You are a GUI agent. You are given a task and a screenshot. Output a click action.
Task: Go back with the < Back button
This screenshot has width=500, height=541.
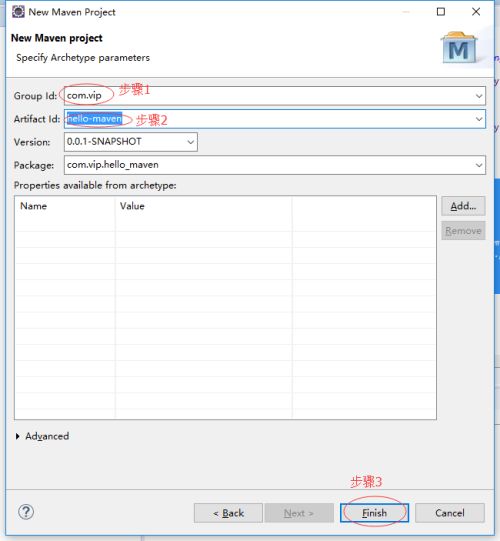click(228, 513)
